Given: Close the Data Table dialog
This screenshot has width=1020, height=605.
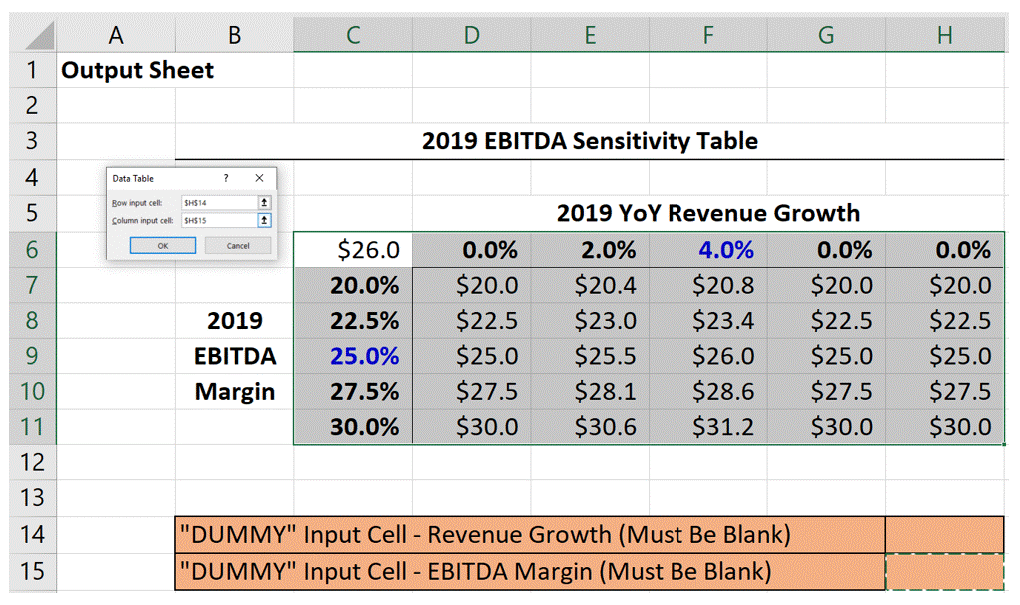Looking at the screenshot, I should [258, 178].
